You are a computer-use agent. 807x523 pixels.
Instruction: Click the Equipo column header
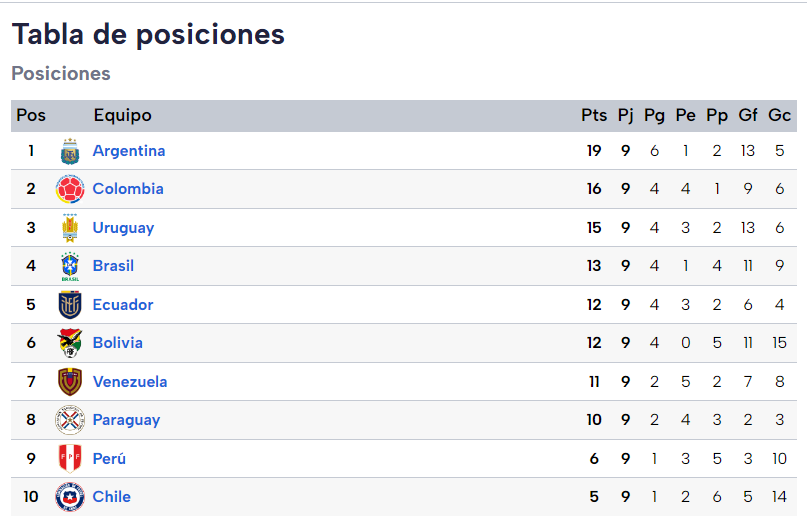click(122, 115)
